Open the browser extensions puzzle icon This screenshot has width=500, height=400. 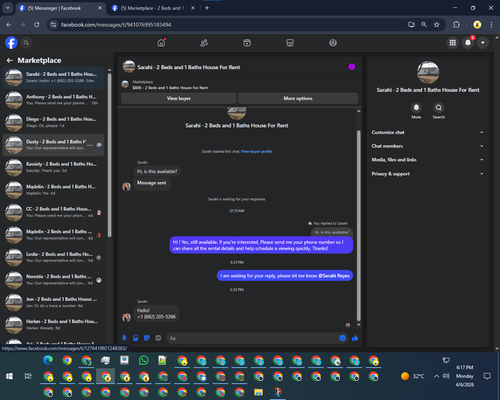point(456,25)
